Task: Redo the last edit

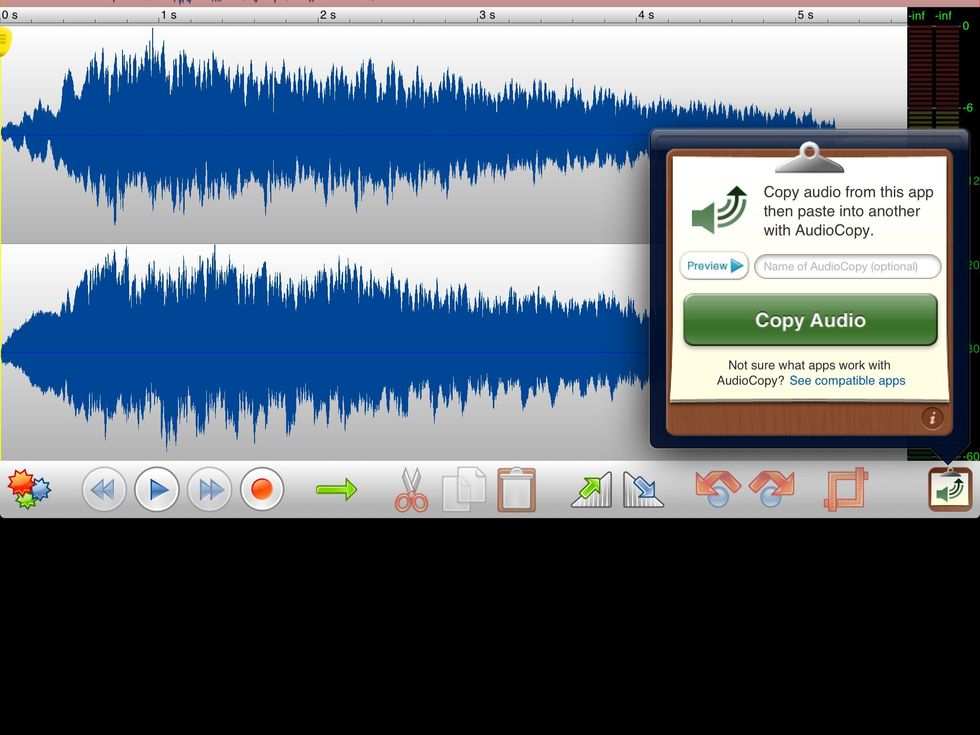Action: click(768, 489)
